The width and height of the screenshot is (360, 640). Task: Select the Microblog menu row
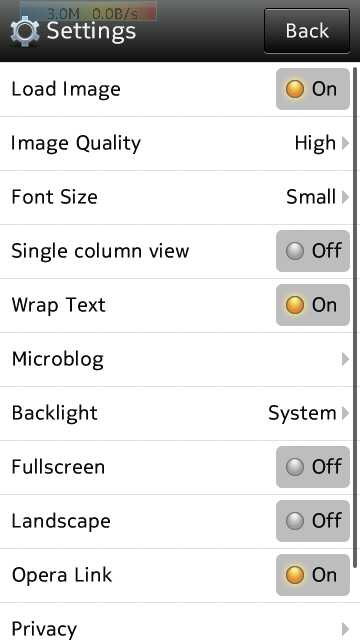[176, 360]
